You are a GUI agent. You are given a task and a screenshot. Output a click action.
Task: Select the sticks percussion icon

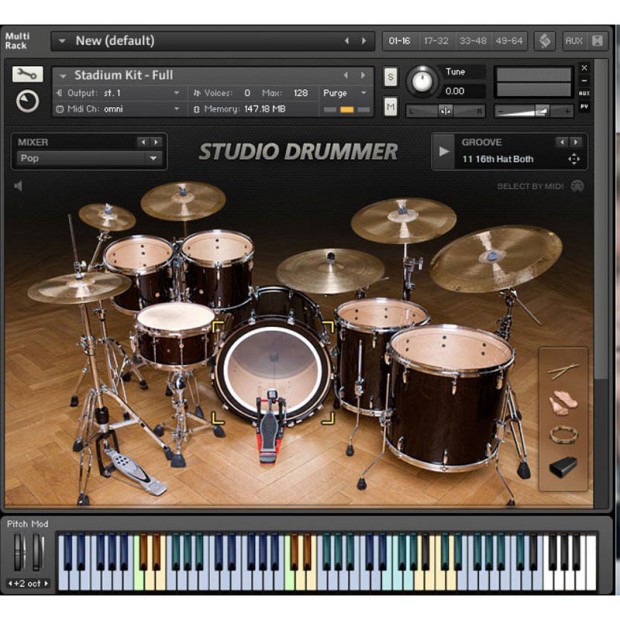tap(563, 371)
